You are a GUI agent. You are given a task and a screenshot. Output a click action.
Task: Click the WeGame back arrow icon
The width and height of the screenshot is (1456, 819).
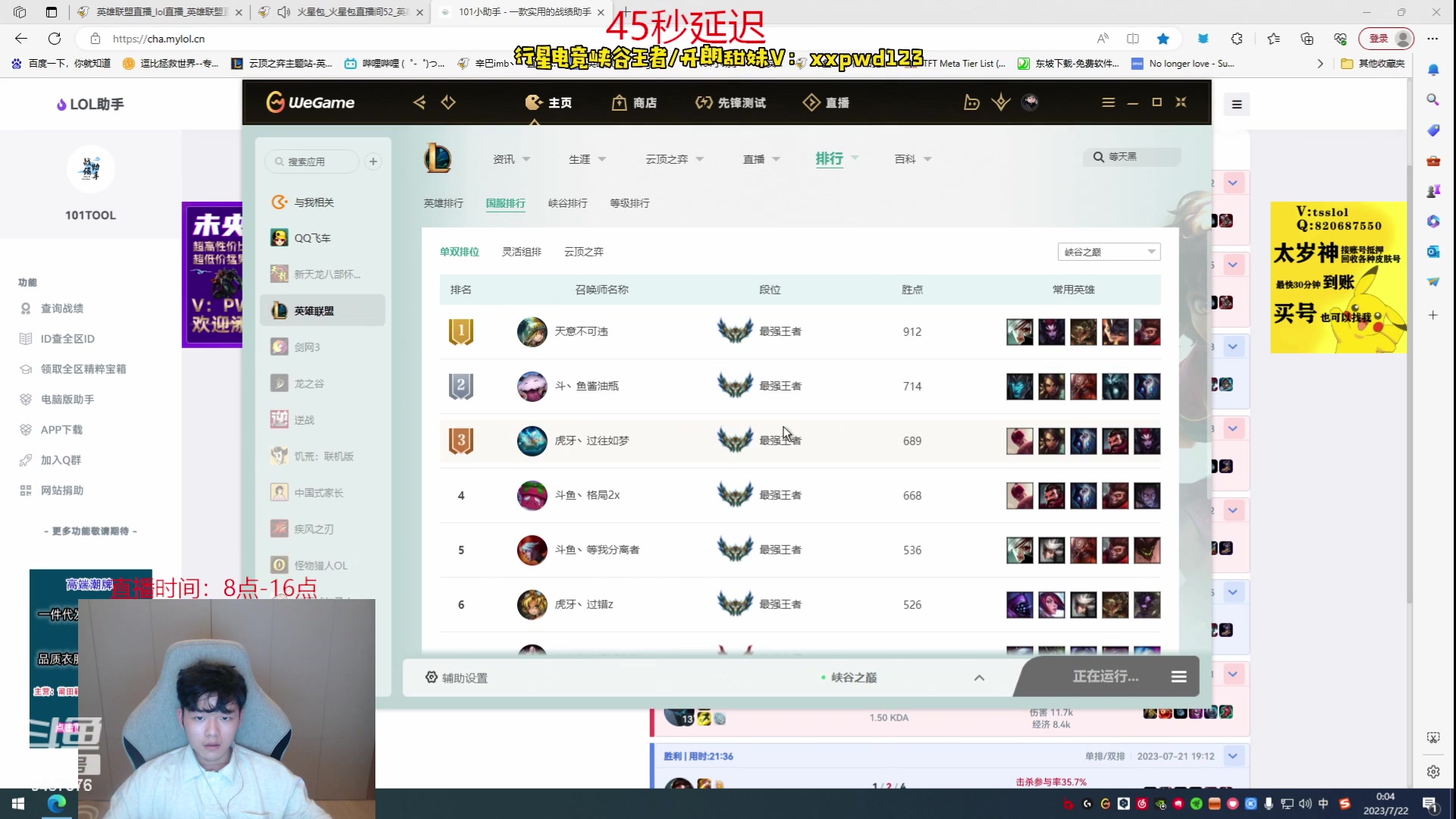click(419, 102)
